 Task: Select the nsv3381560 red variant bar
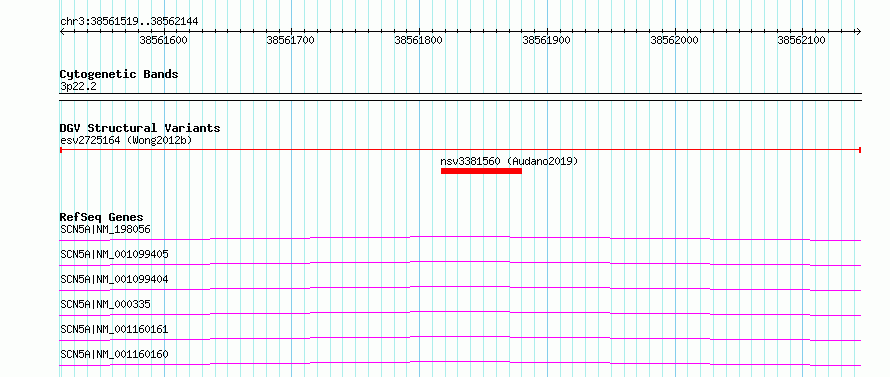(x=481, y=171)
